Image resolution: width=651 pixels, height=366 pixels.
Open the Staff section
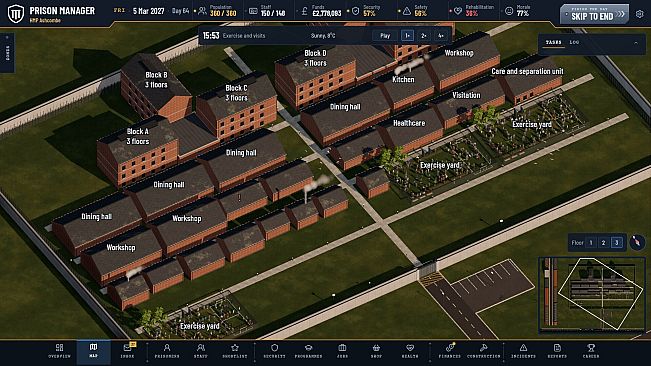click(x=201, y=351)
